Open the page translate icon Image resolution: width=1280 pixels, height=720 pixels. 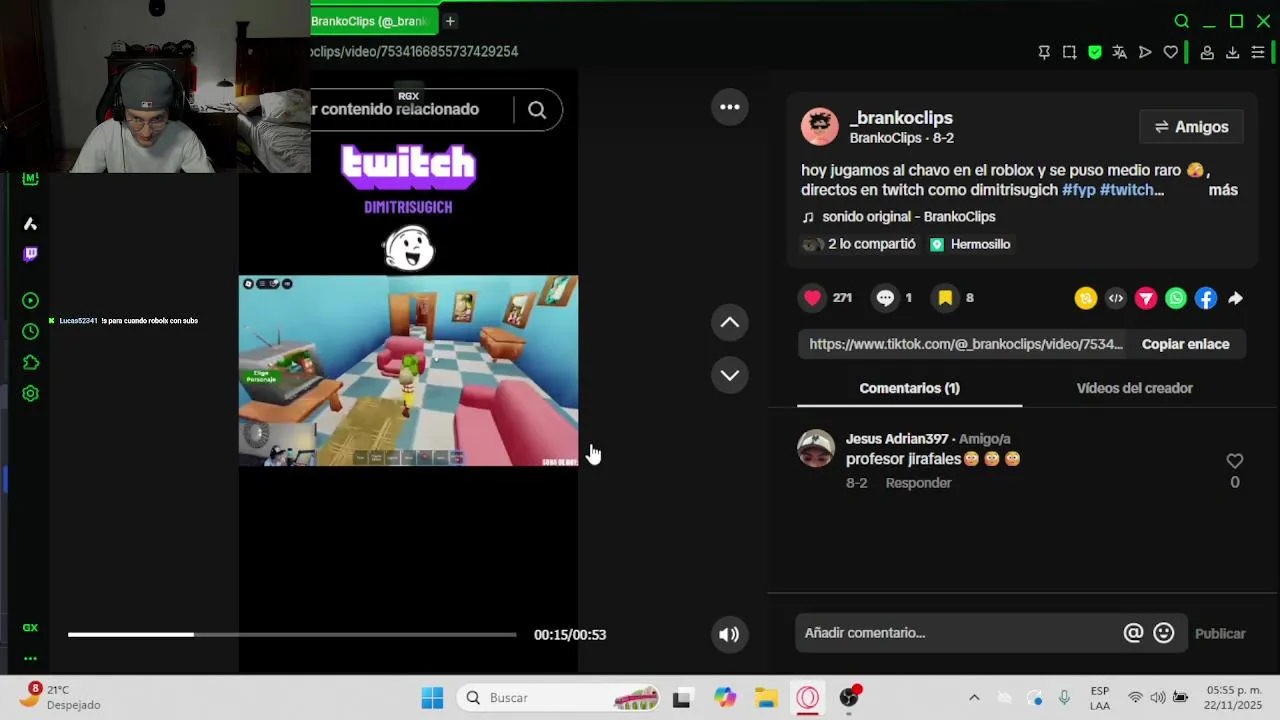[x=1120, y=52]
